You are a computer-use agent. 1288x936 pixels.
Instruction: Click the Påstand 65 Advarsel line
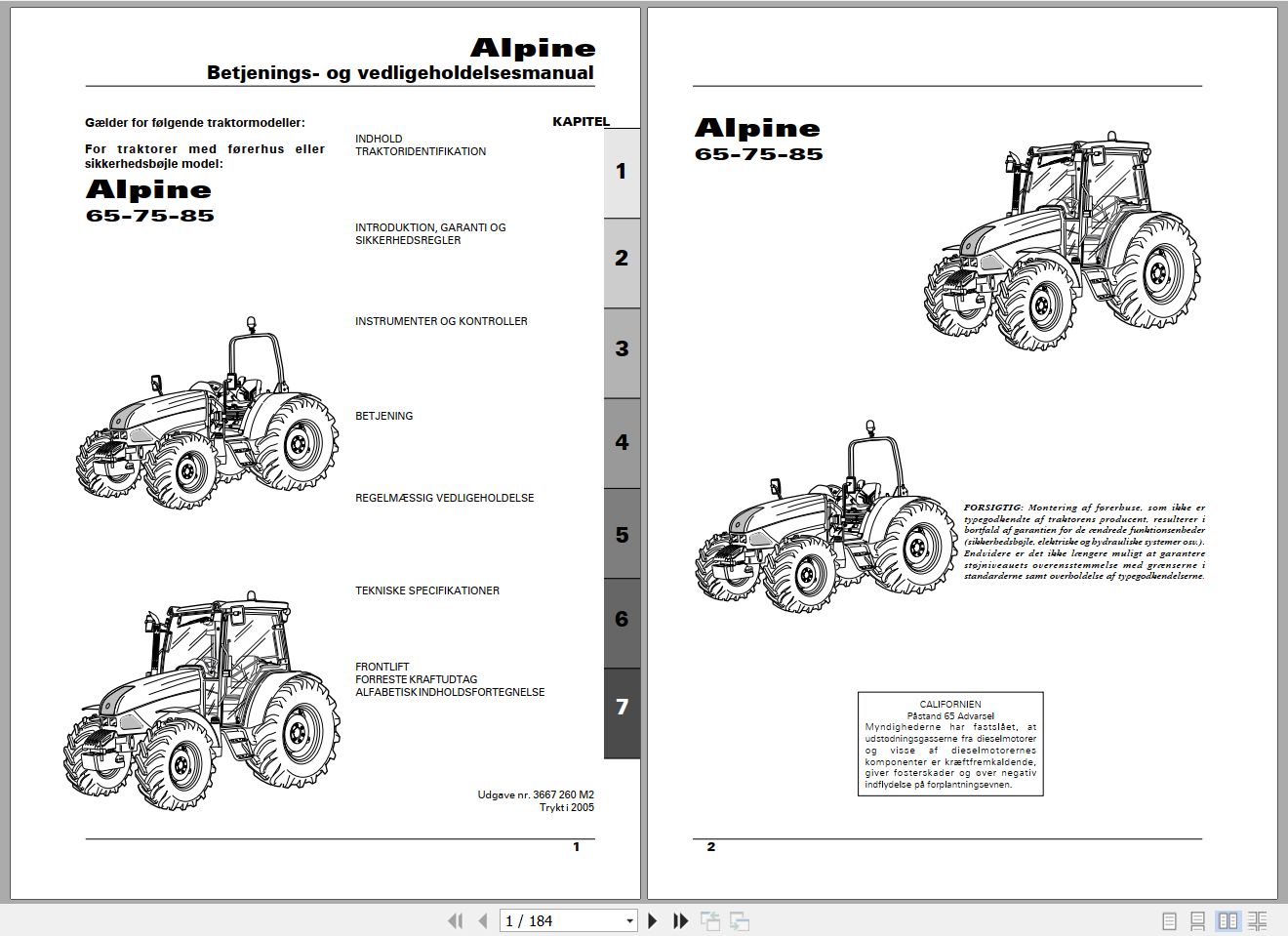[x=950, y=715]
